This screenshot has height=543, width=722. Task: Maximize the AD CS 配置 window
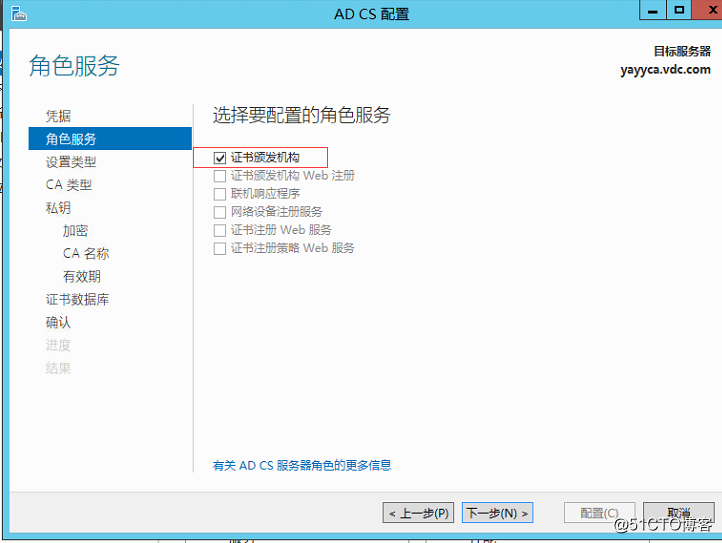(x=679, y=10)
